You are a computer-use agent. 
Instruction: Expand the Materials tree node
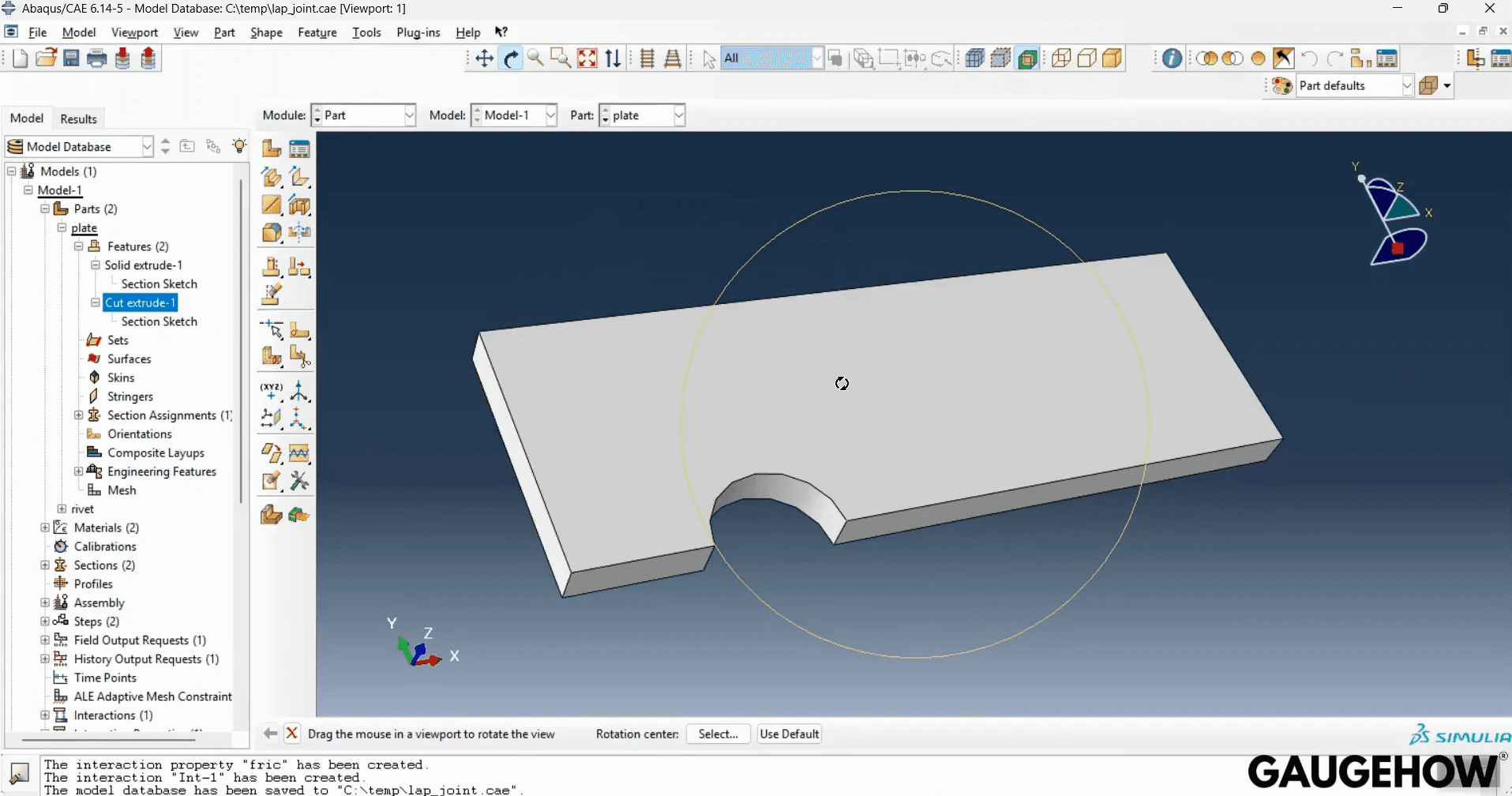[x=44, y=528]
